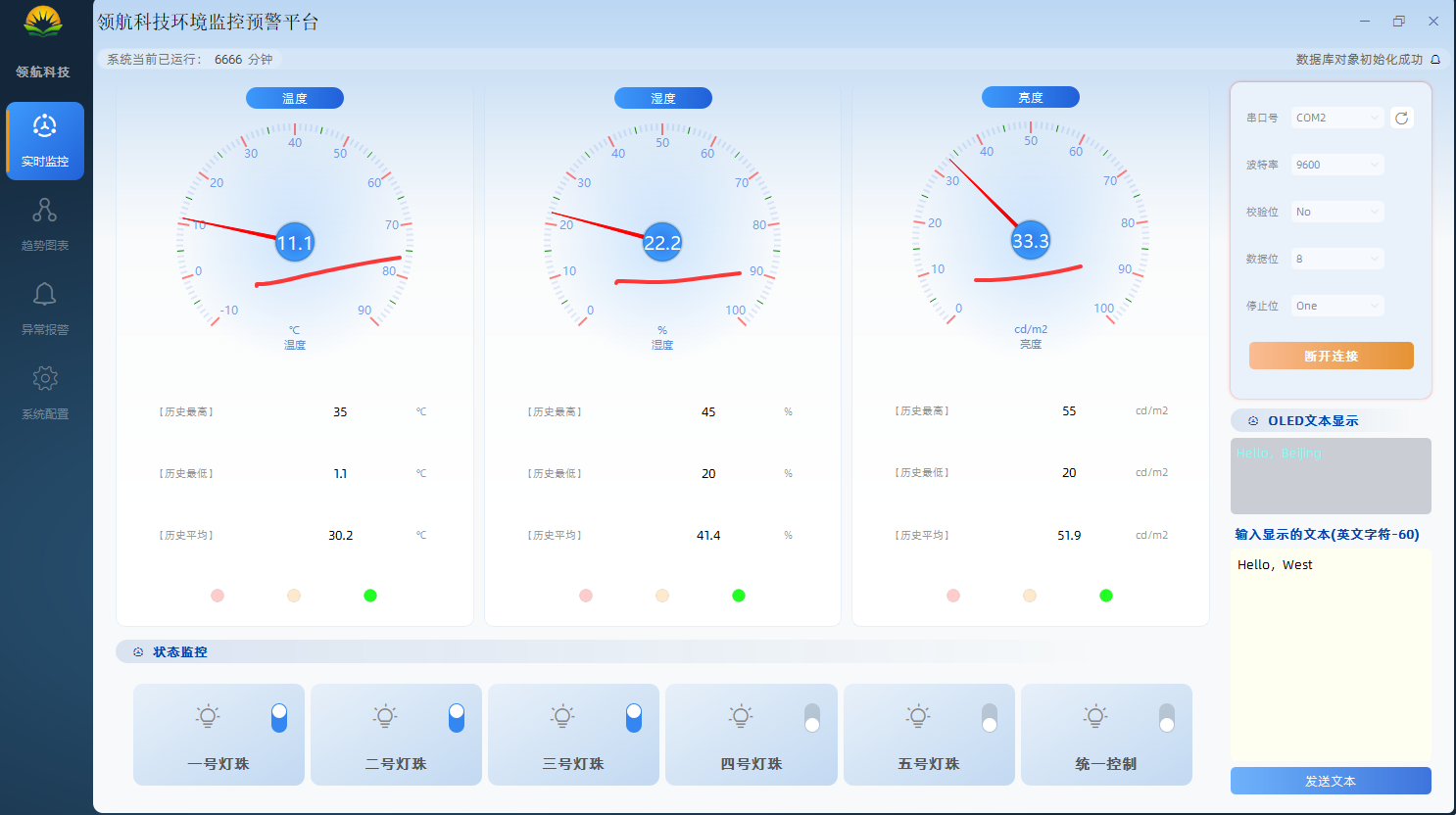Click the 四号灯珠 light bulb icon

click(x=741, y=716)
